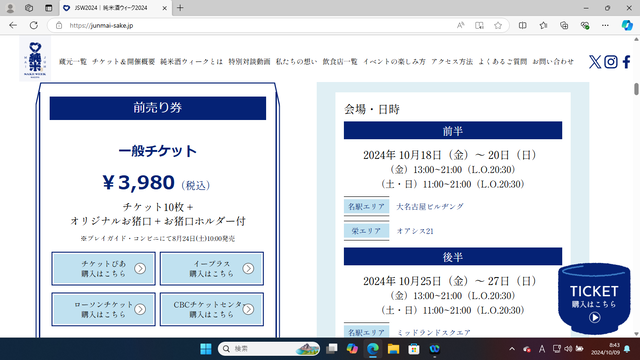The width and height of the screenshot is (640, 360).
Task: Open 私たちの想い navigation item
Action: (x=296, y=62)
